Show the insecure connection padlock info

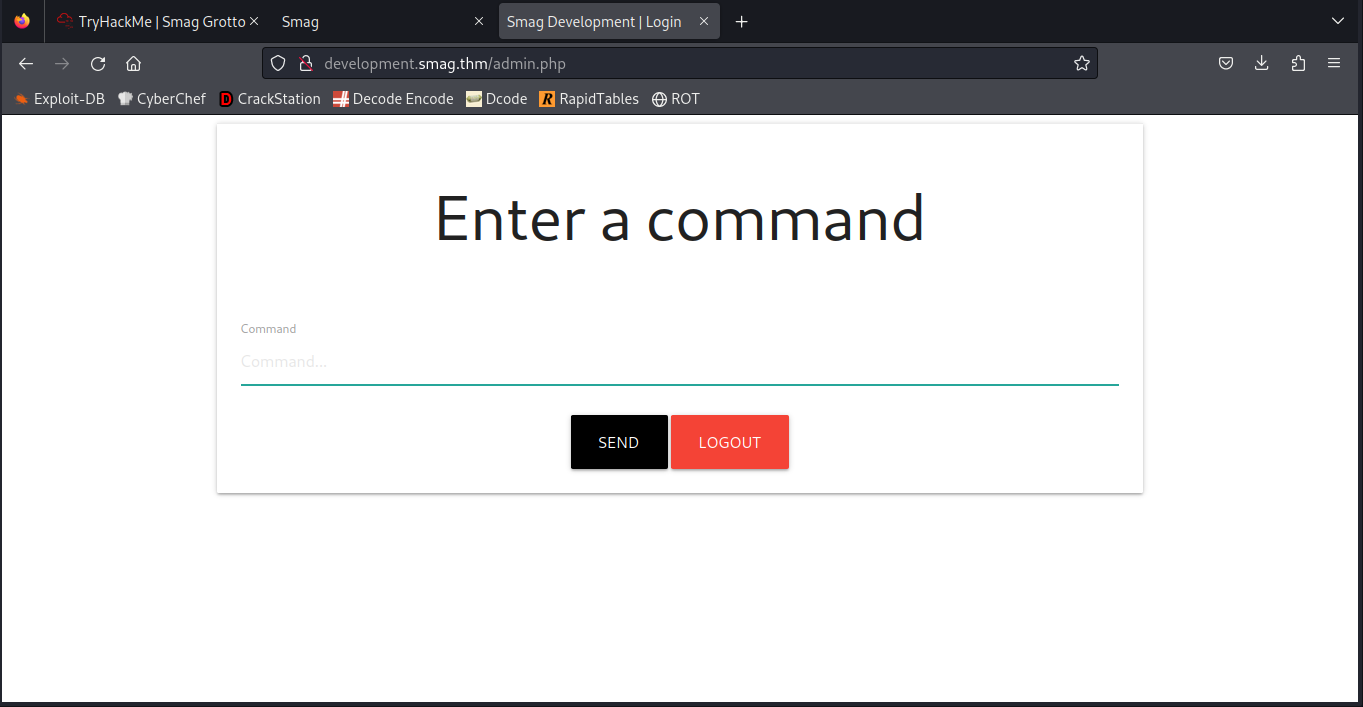[306, 63]
